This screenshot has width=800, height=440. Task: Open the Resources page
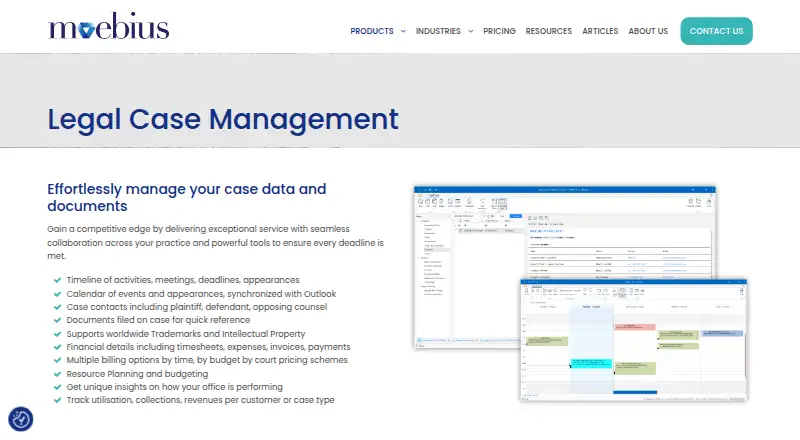[x=548, y=31]
